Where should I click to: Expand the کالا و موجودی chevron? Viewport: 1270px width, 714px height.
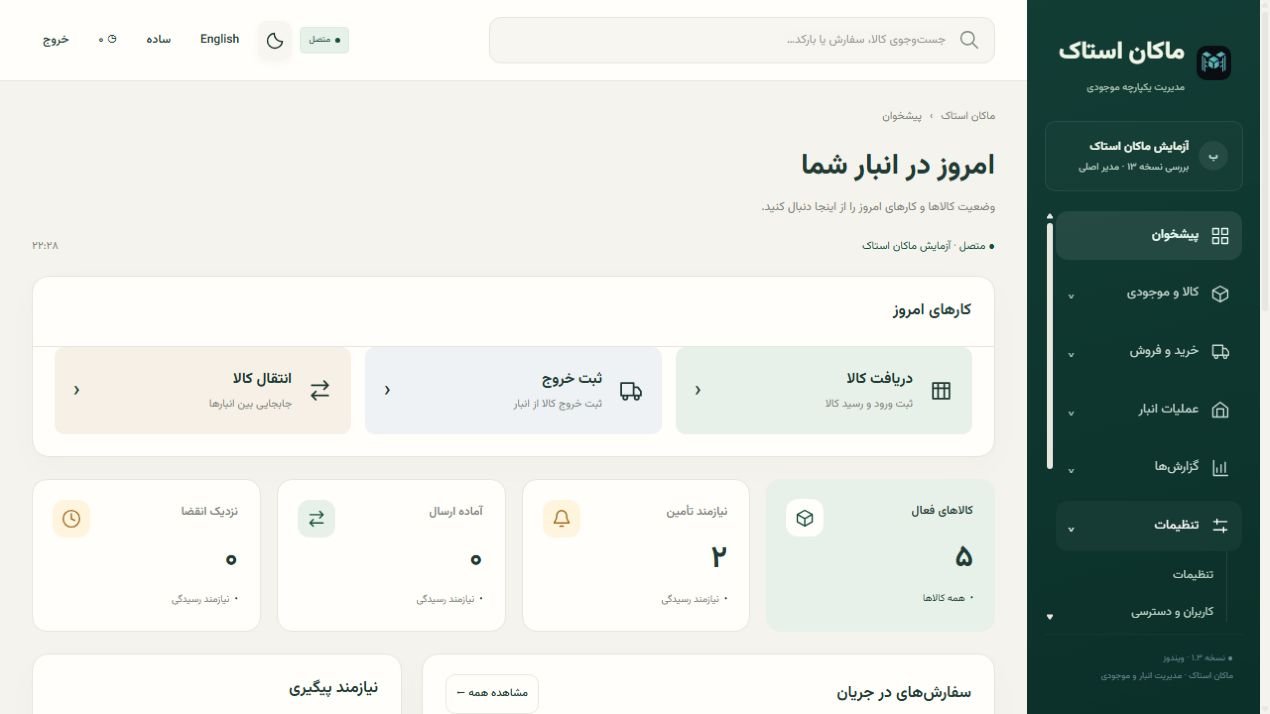click(x=1071, y=296)
